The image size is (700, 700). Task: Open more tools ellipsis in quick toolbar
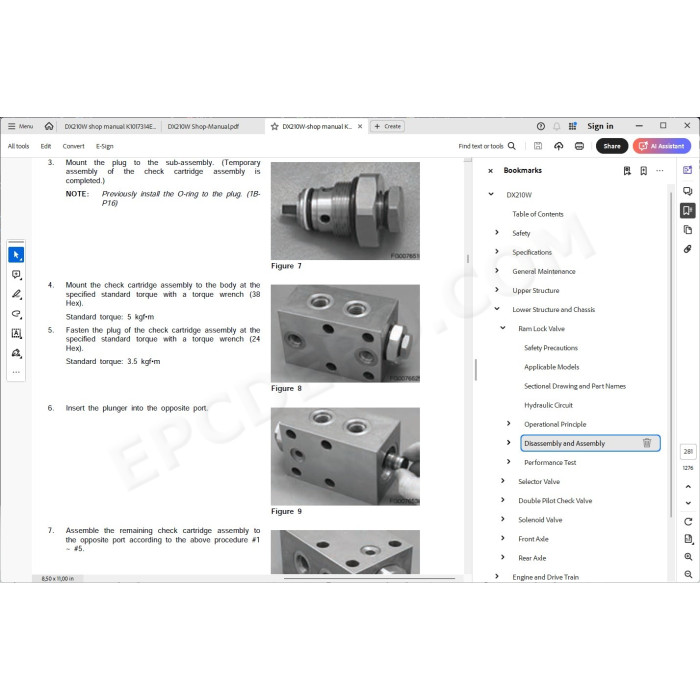[x=17, y=372]
